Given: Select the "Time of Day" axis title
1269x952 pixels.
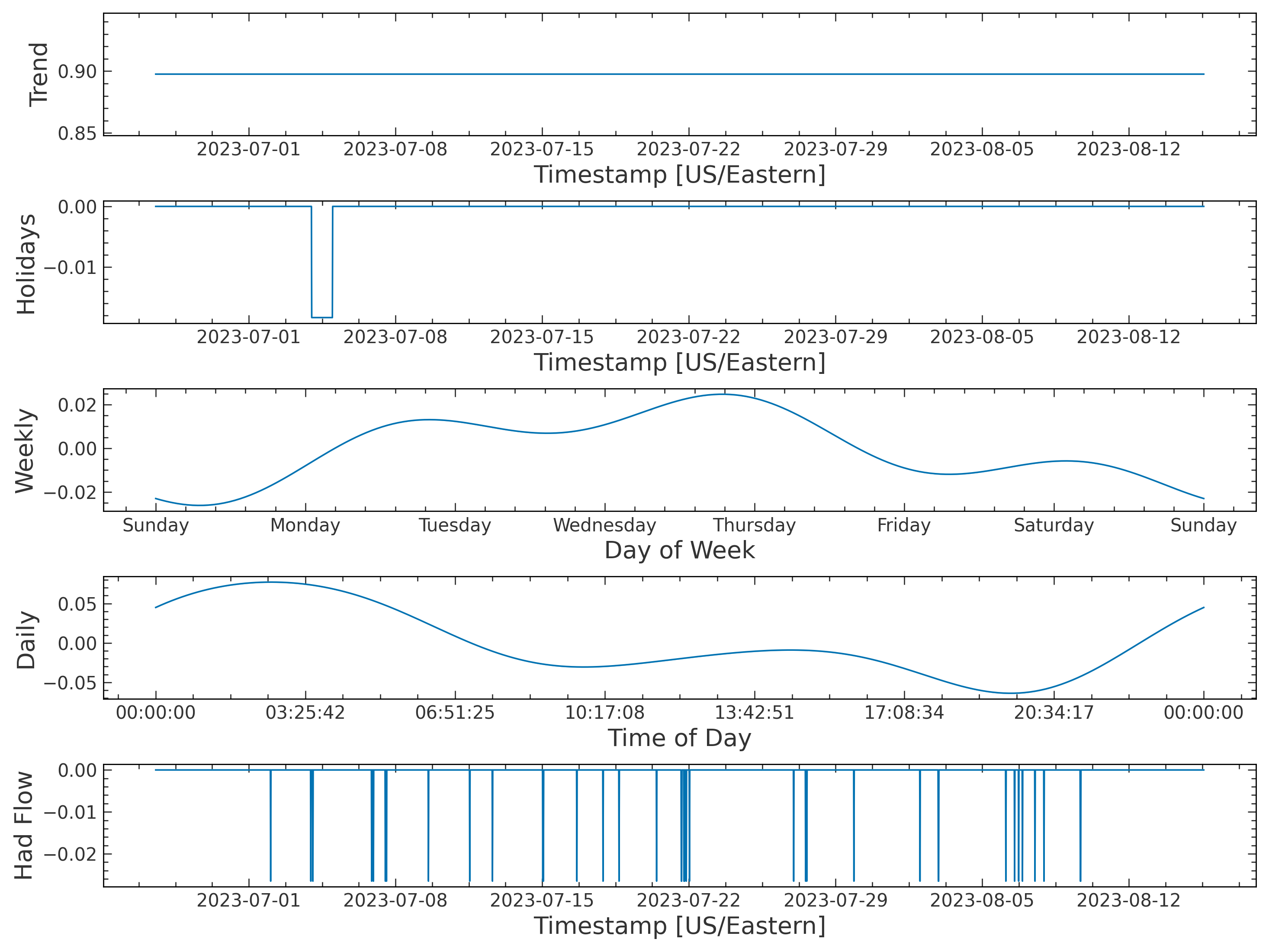Looking at the screenshot, I should click(x=680, y=738).
